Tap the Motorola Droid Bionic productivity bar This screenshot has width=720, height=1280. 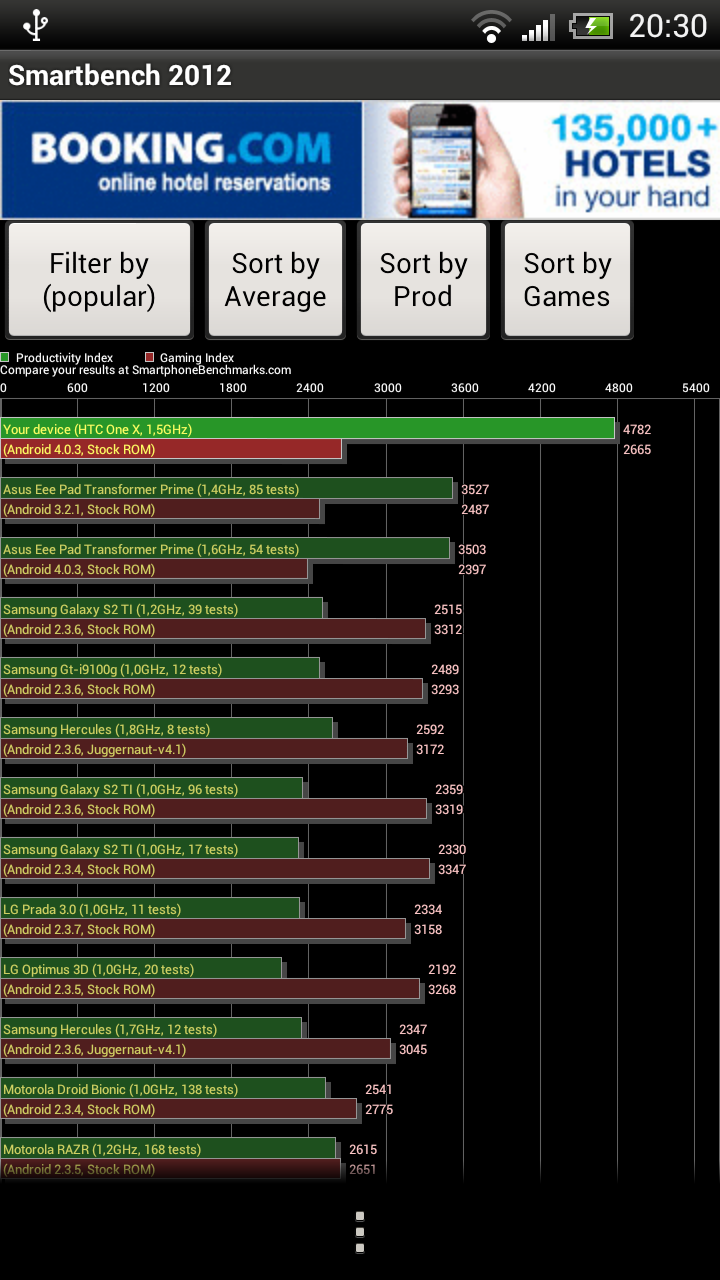click(163, 1089)
